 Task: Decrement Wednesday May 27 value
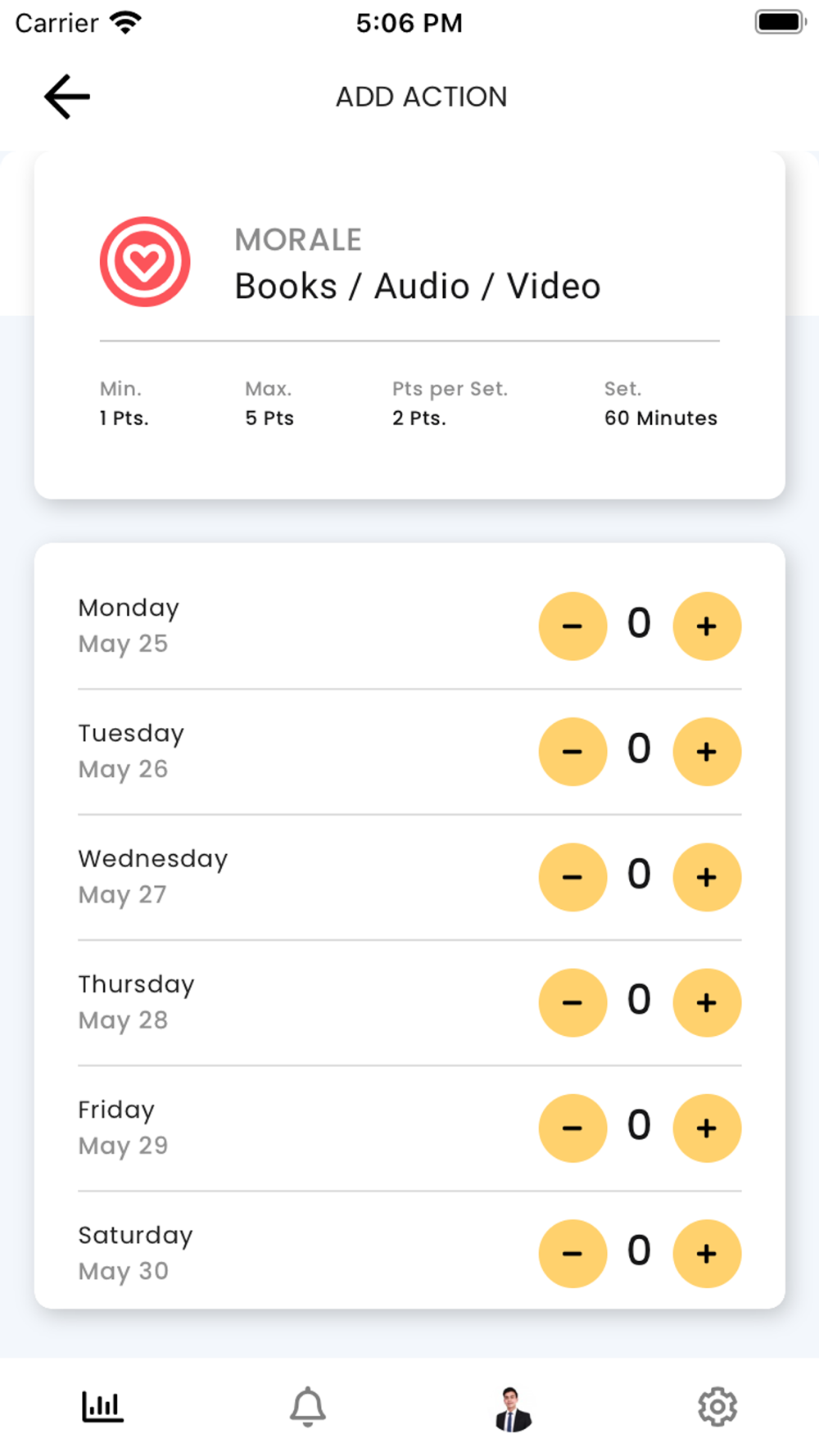572,877
